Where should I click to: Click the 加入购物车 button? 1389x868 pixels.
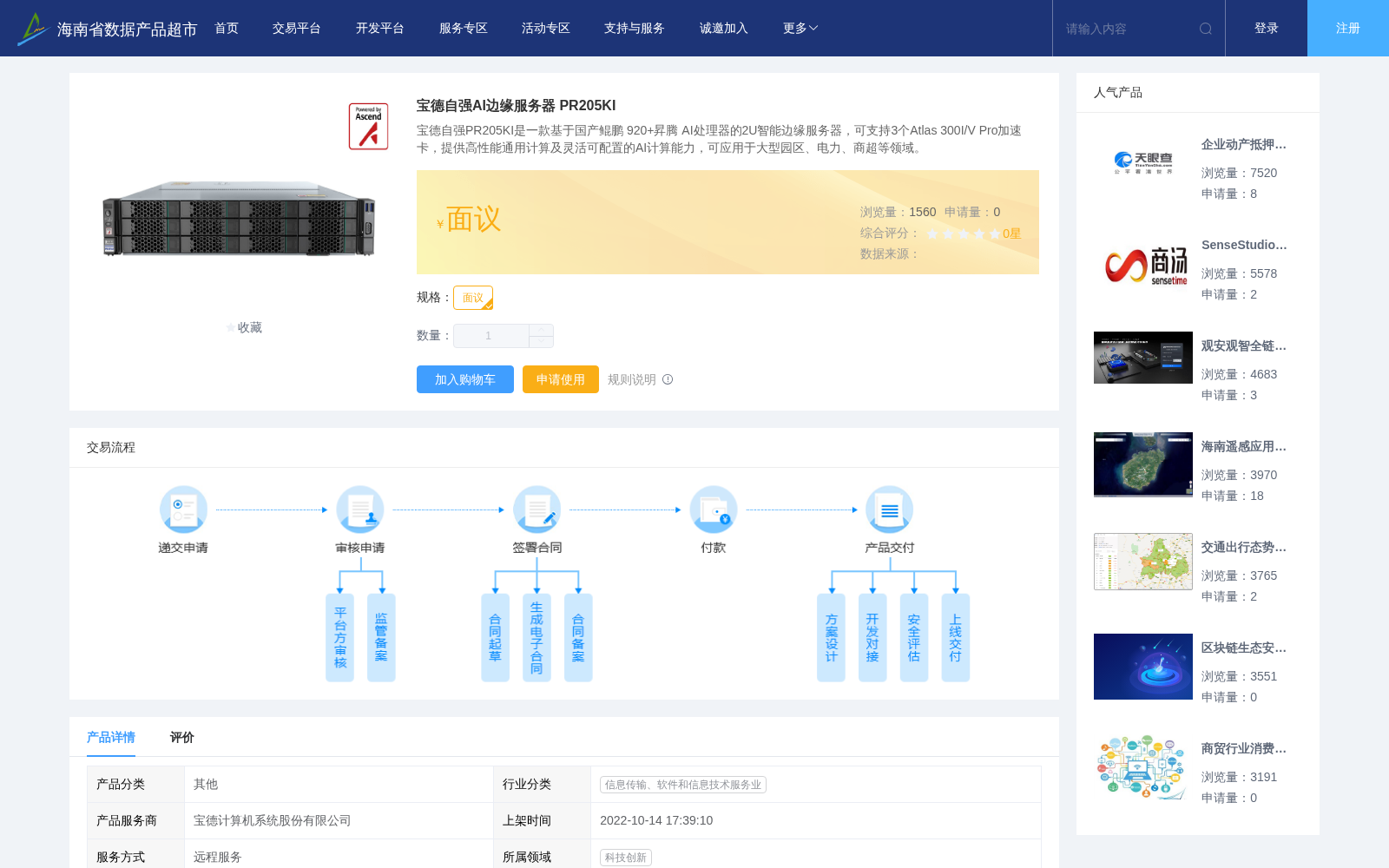coord(465,379)
